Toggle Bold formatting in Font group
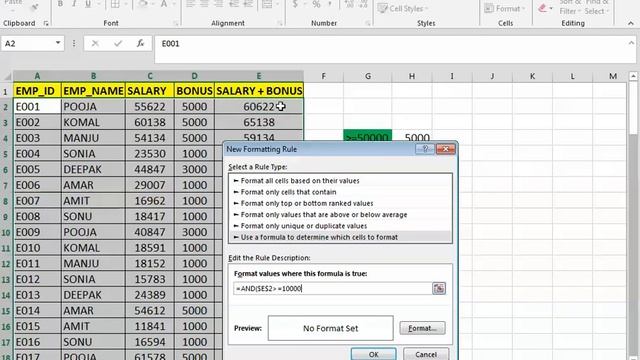The image size is (640, 360). (60, 4)
